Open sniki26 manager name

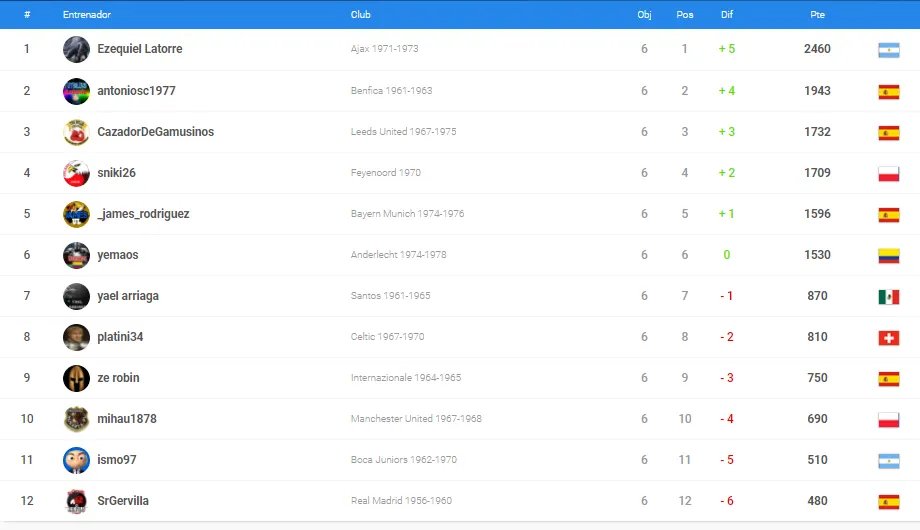pos(116,173)
